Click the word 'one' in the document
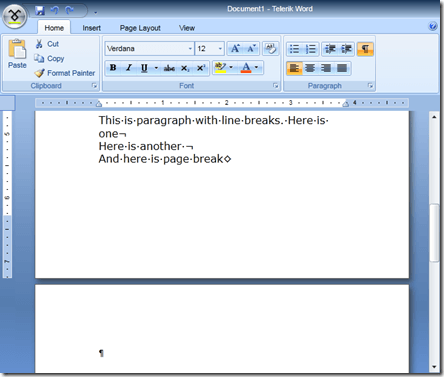 click(108, 134)
